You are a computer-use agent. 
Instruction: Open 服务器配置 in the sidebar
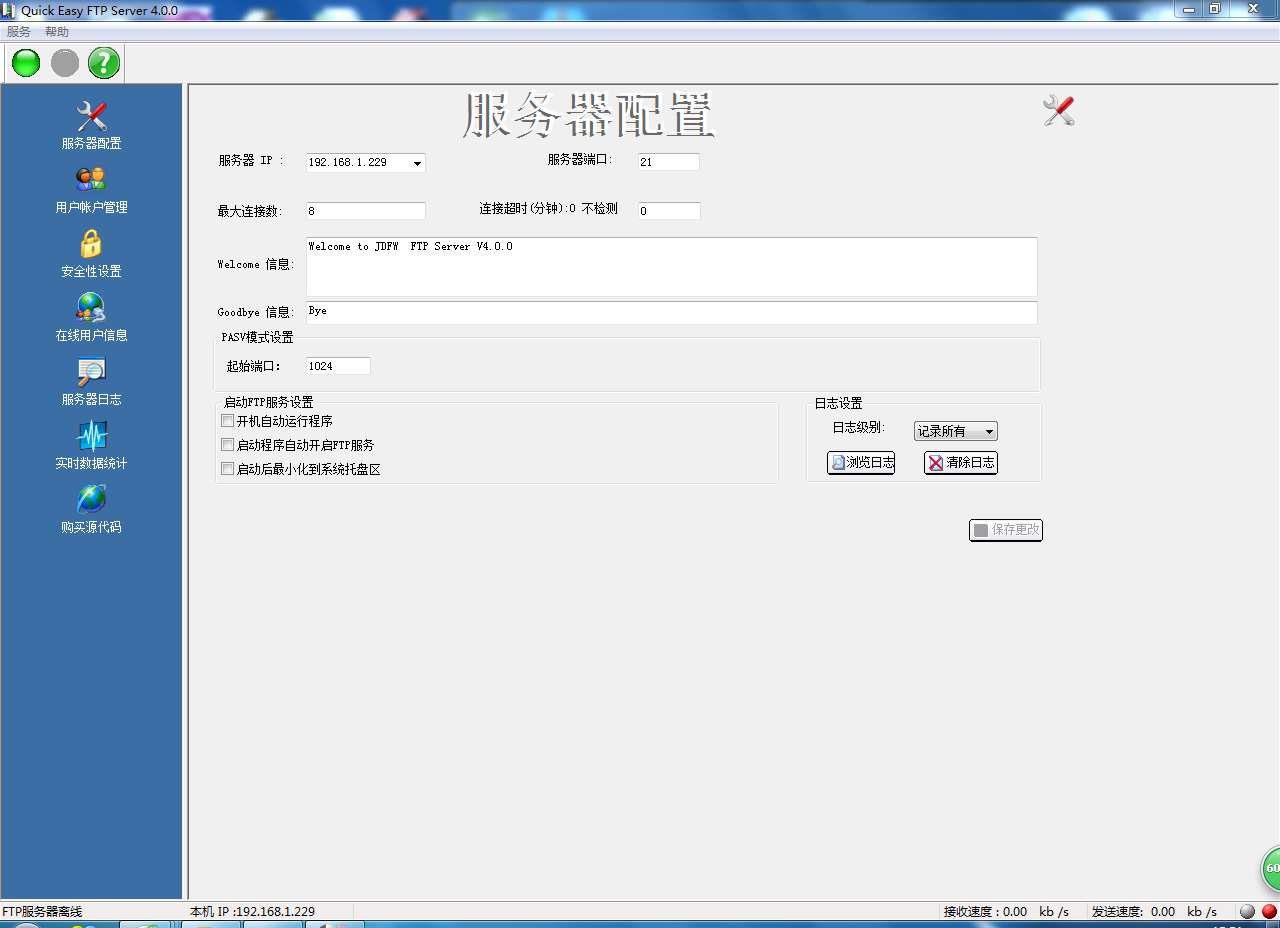91,126
